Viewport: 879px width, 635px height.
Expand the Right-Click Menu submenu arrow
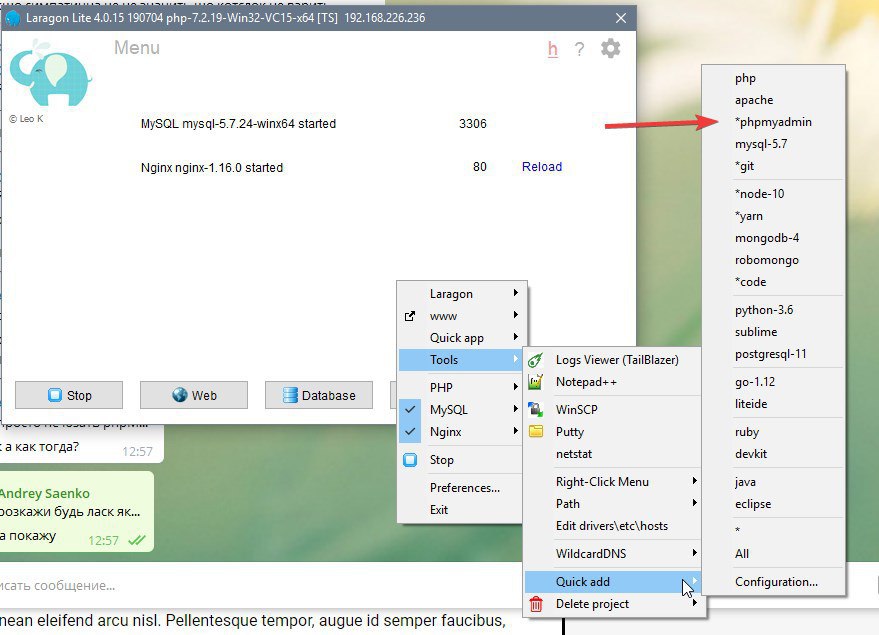[695, 481]
